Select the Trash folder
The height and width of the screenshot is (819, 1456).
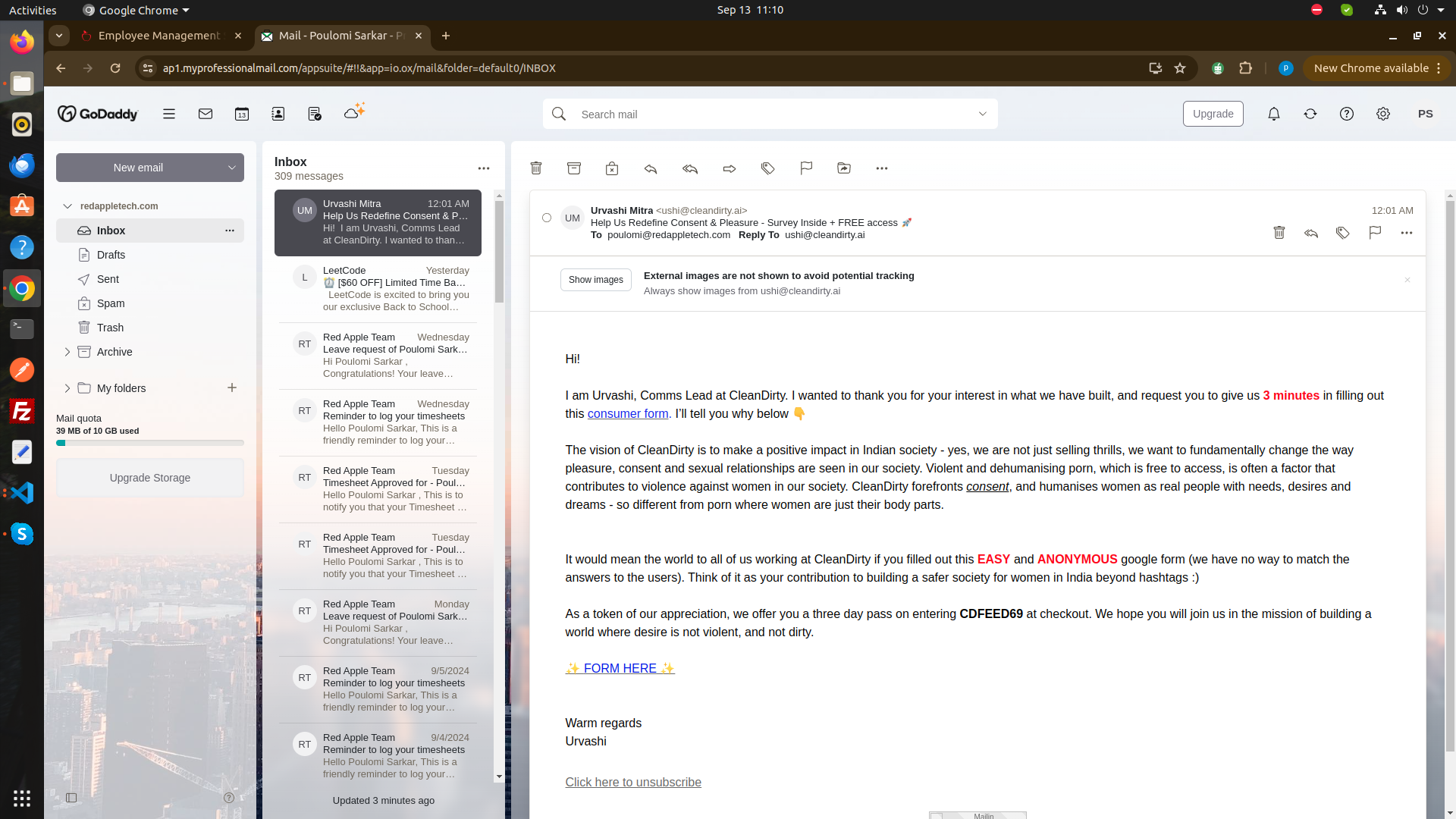tap(150, 328)
